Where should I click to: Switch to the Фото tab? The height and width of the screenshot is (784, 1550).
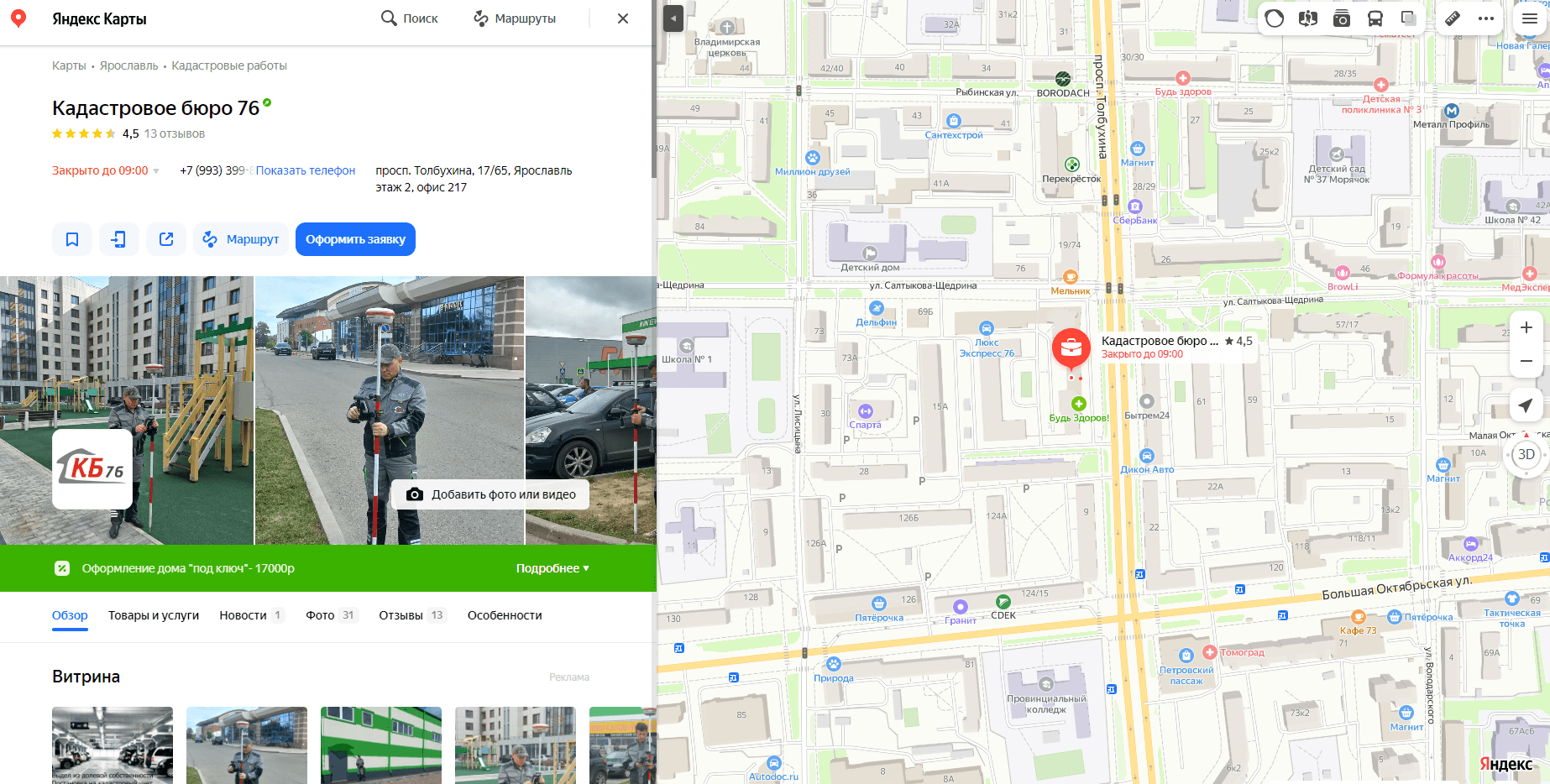(x=333, y=615)
